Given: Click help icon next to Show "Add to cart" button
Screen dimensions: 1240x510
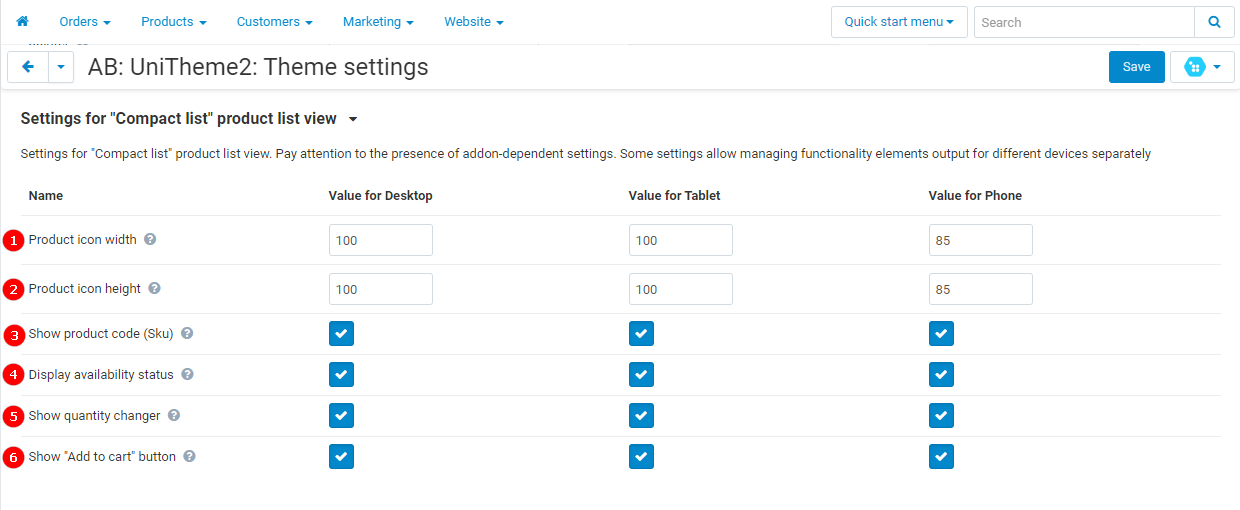Looking at the screenshot, I should pyautogui.click(x=189, y=457).
